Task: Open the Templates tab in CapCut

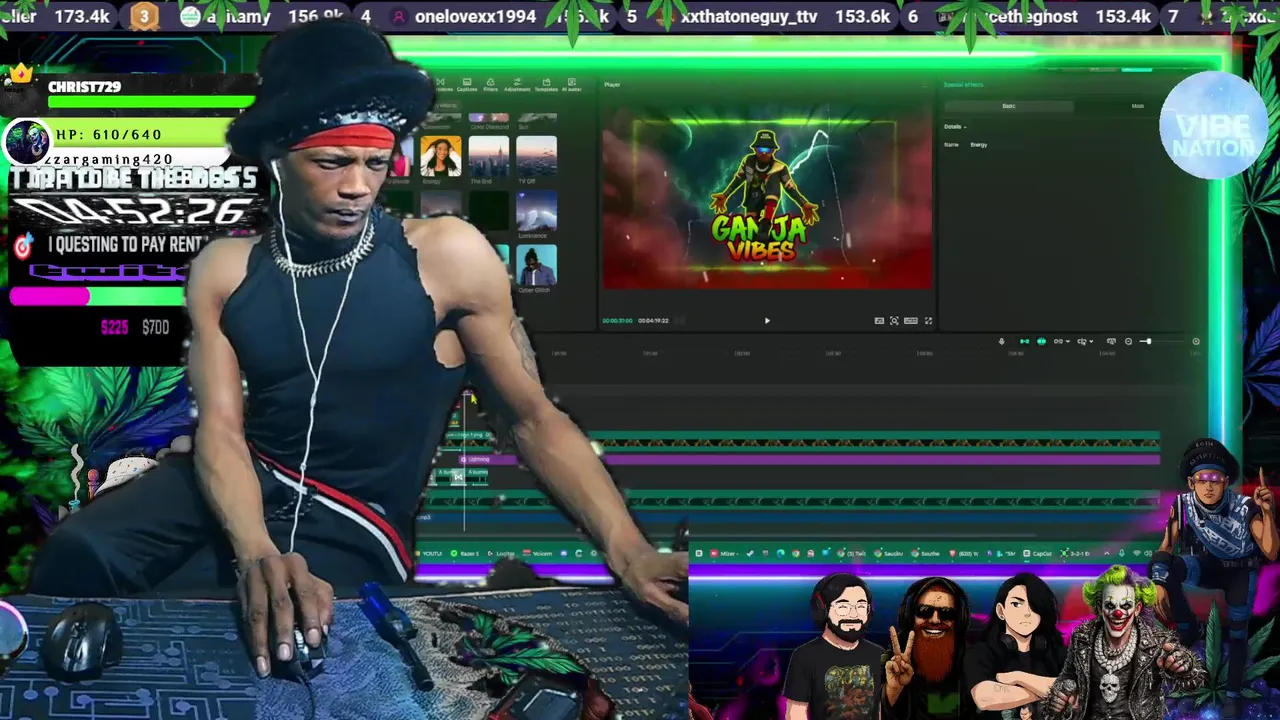Action: click(x=546, y=85)
